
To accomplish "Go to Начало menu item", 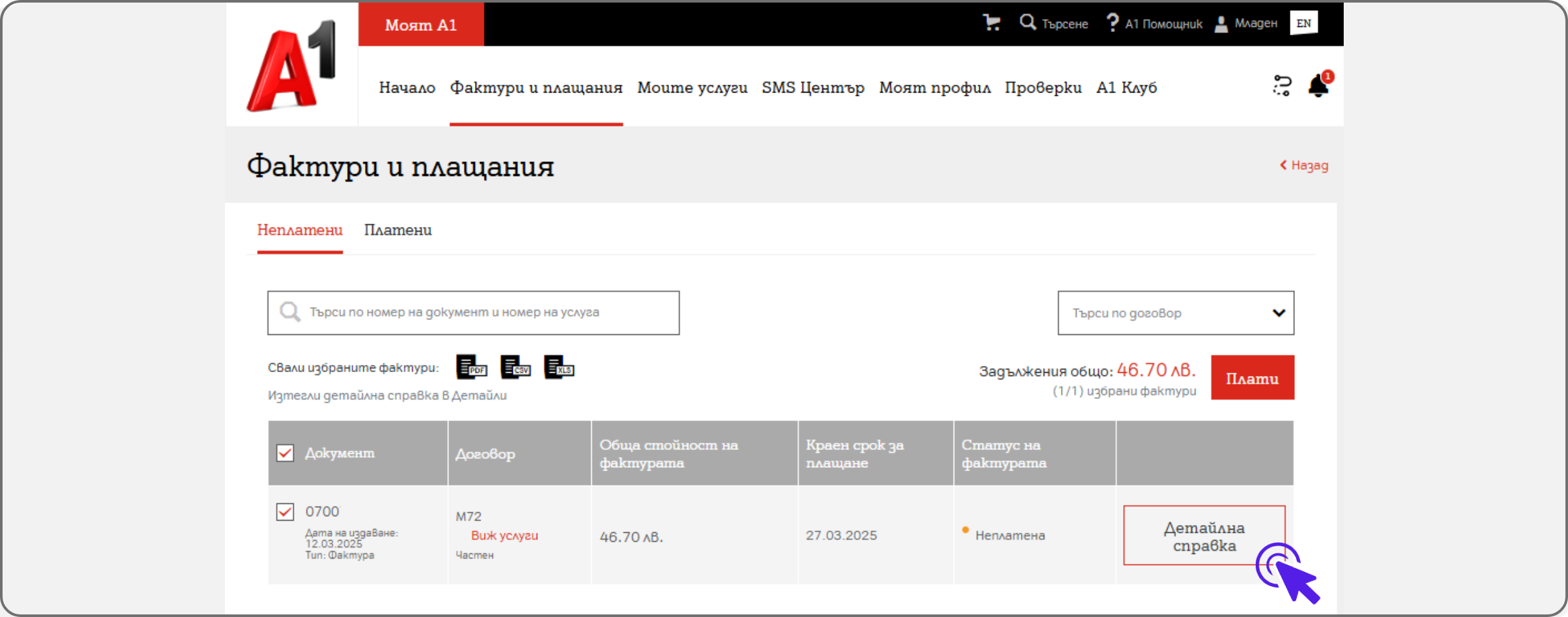I will point(407,87).
